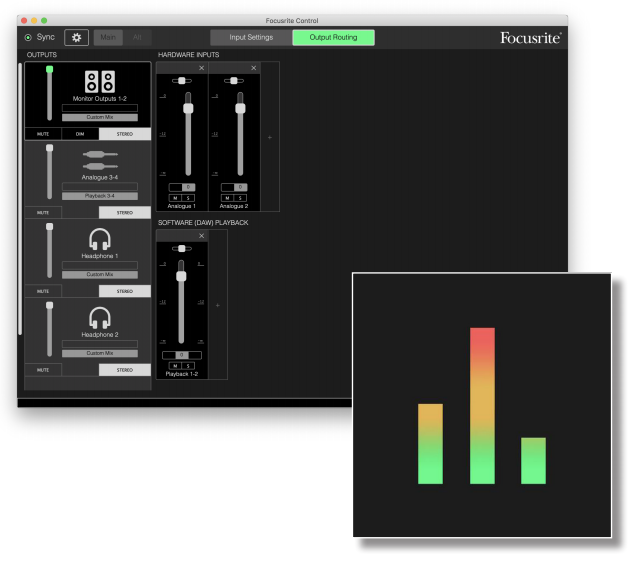The image size is (641, 573).
Task: Click the Headphone 2 output level fader
Action: coord(49,329)
